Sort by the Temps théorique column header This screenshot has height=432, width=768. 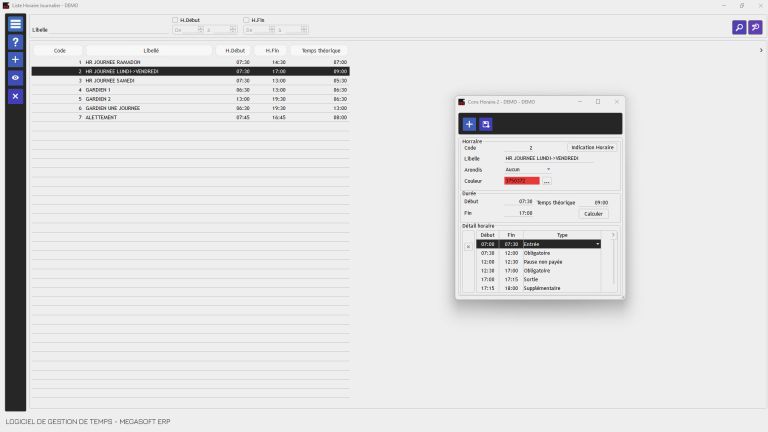tap(320, 50)
